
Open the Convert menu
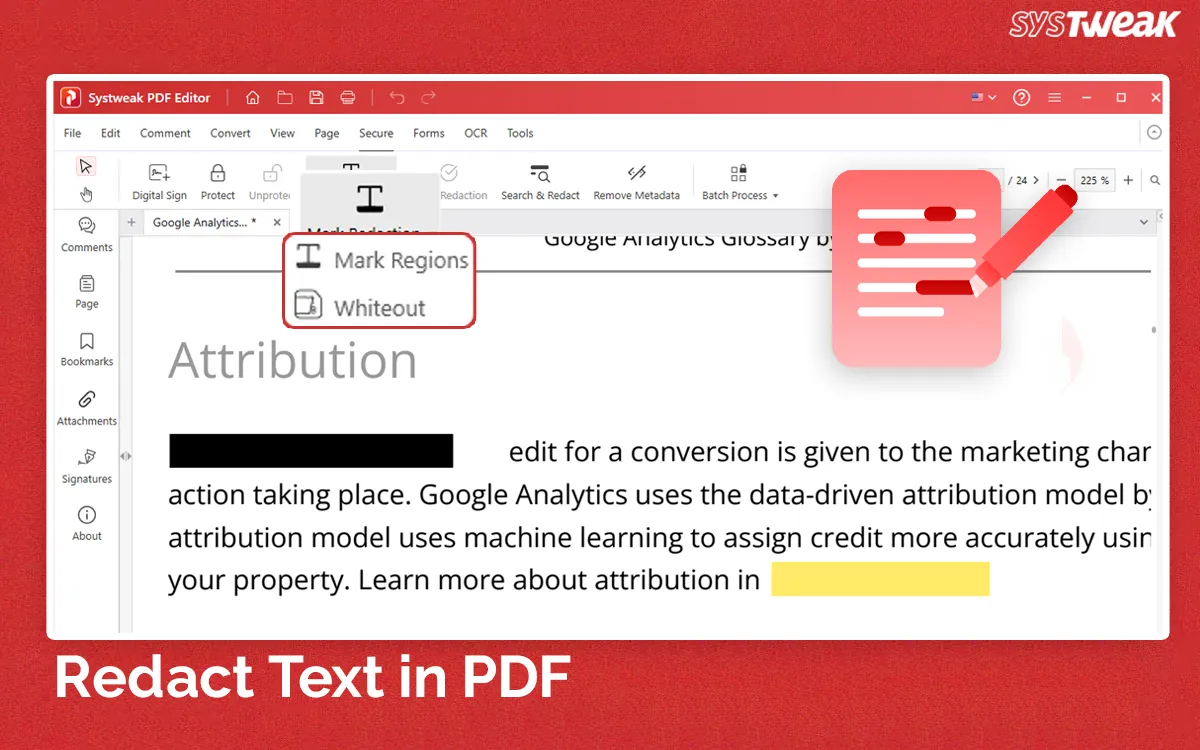point(230,133)
